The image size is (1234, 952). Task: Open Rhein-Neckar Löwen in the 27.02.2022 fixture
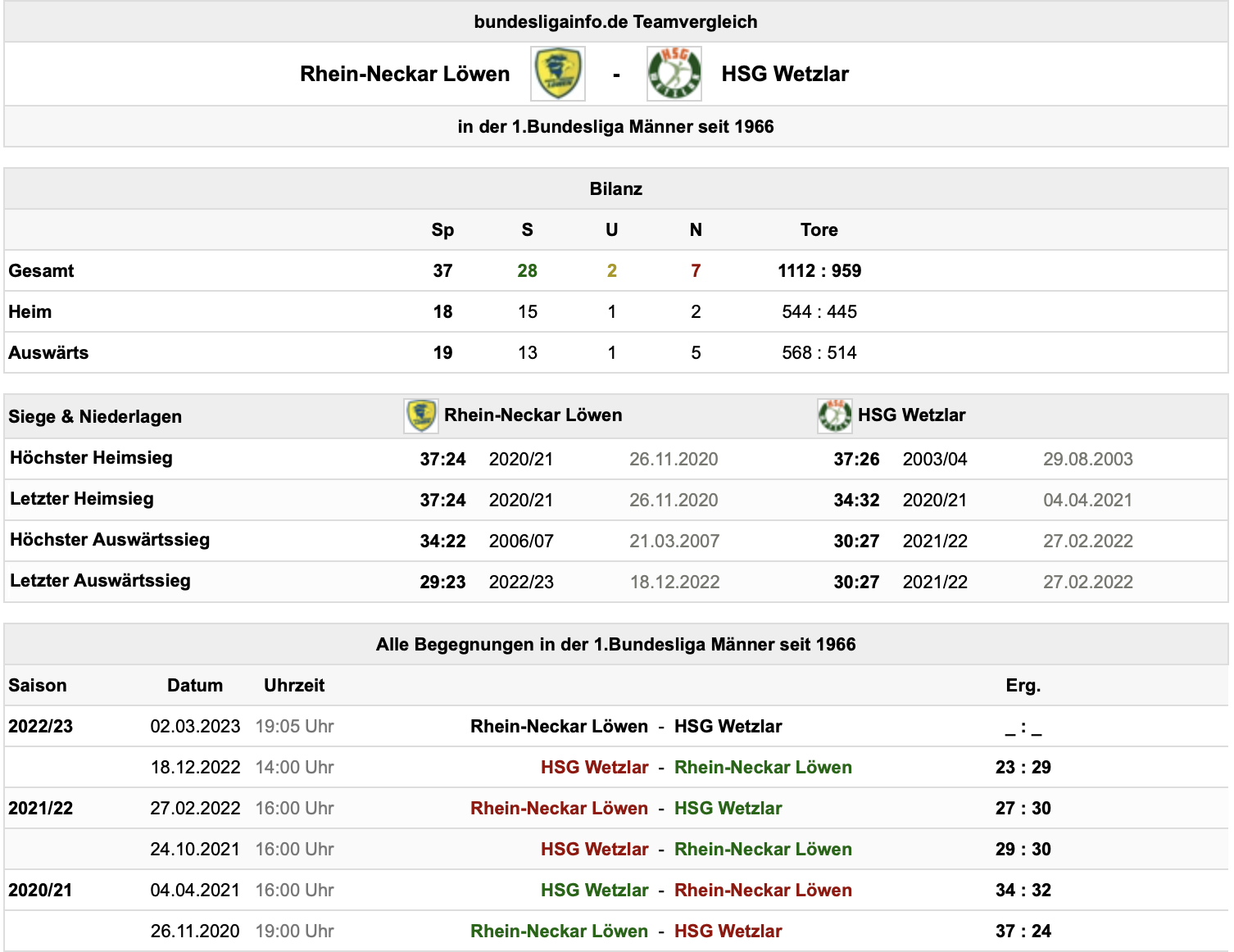point(559,809)
